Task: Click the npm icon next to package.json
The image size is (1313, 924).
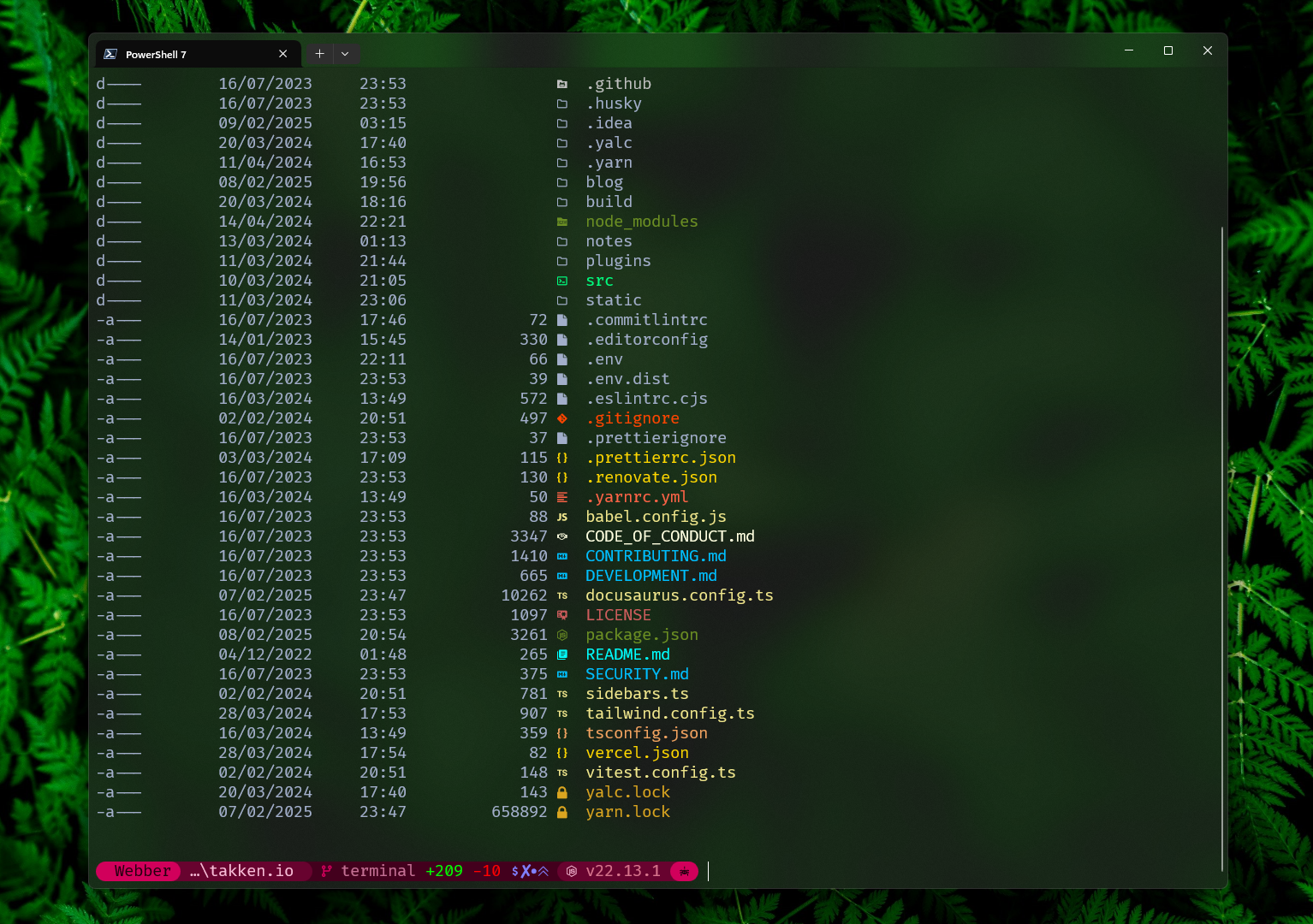Action: coord(562,635)
